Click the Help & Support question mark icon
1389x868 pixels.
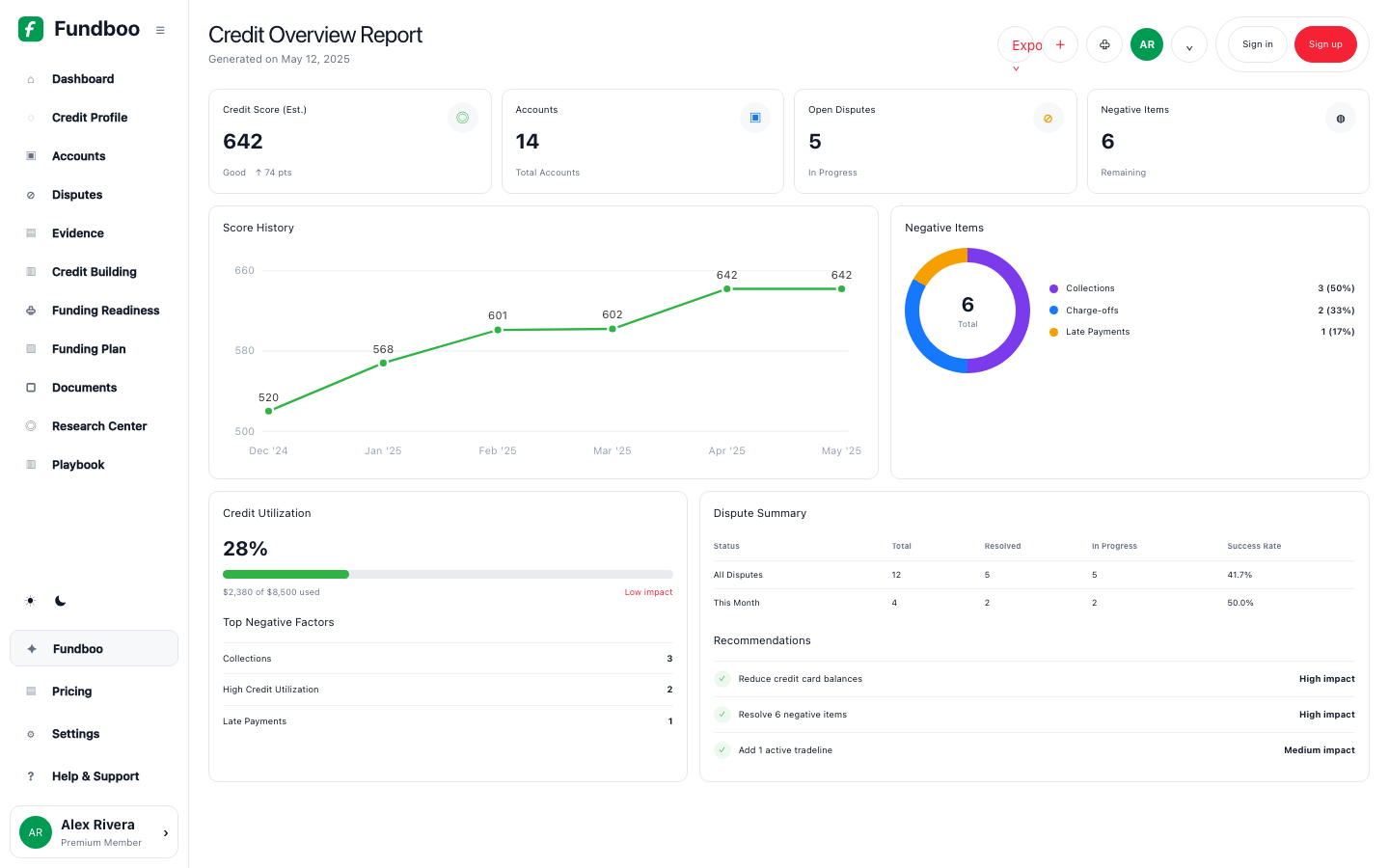click(x=31, y=776)
